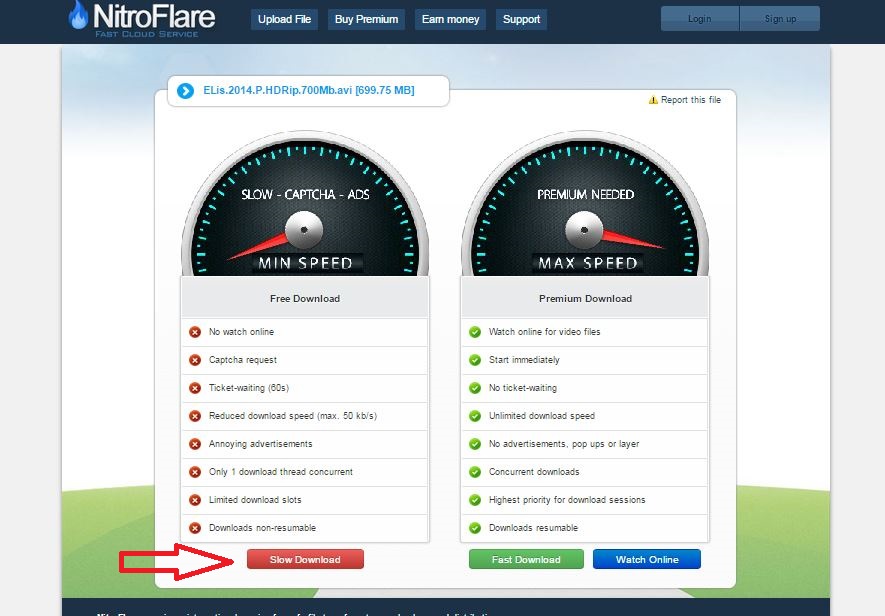Click the warning icon next to Report this file

click(653, 100)
